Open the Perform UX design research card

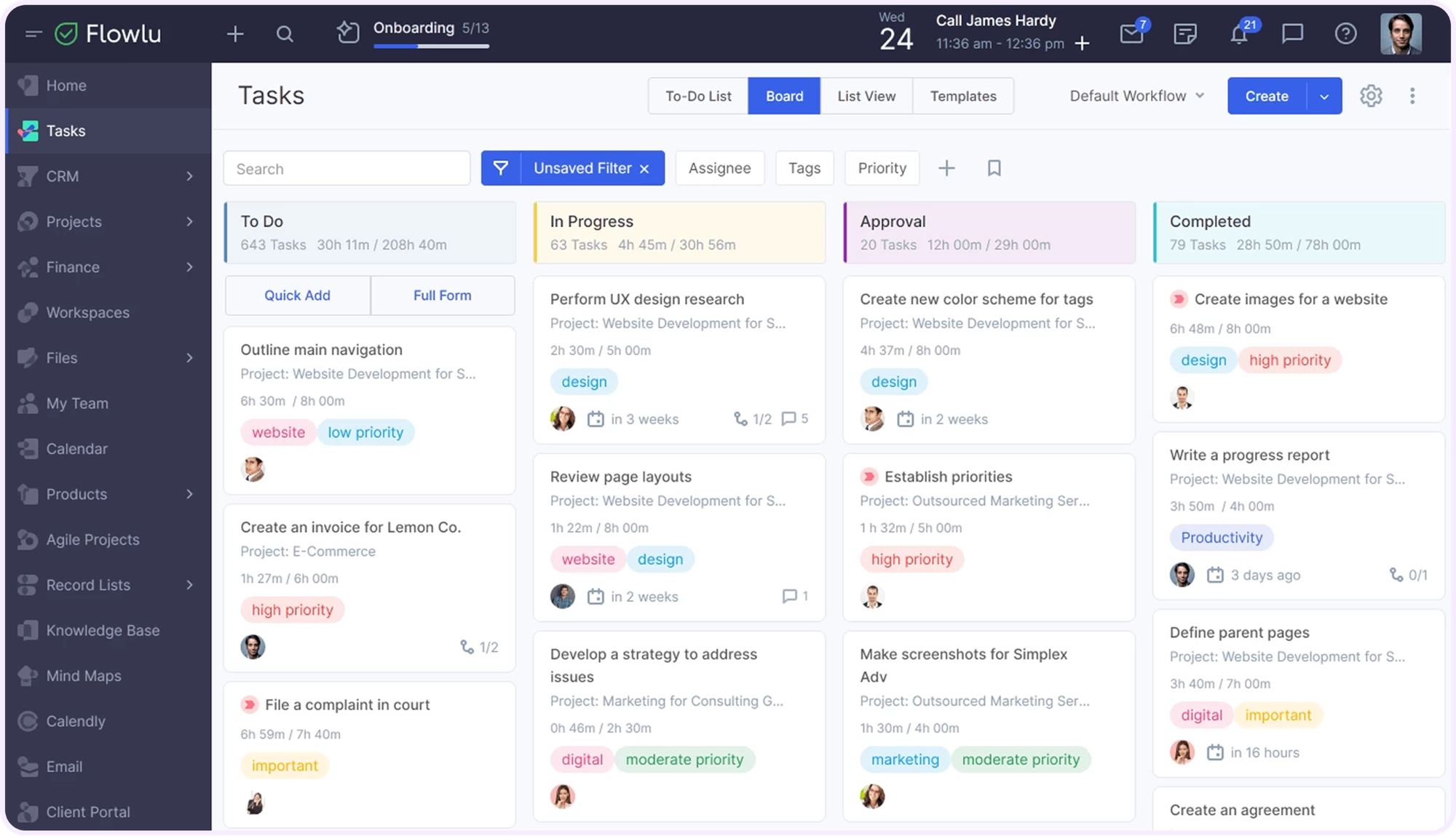(x=679, y=359)
